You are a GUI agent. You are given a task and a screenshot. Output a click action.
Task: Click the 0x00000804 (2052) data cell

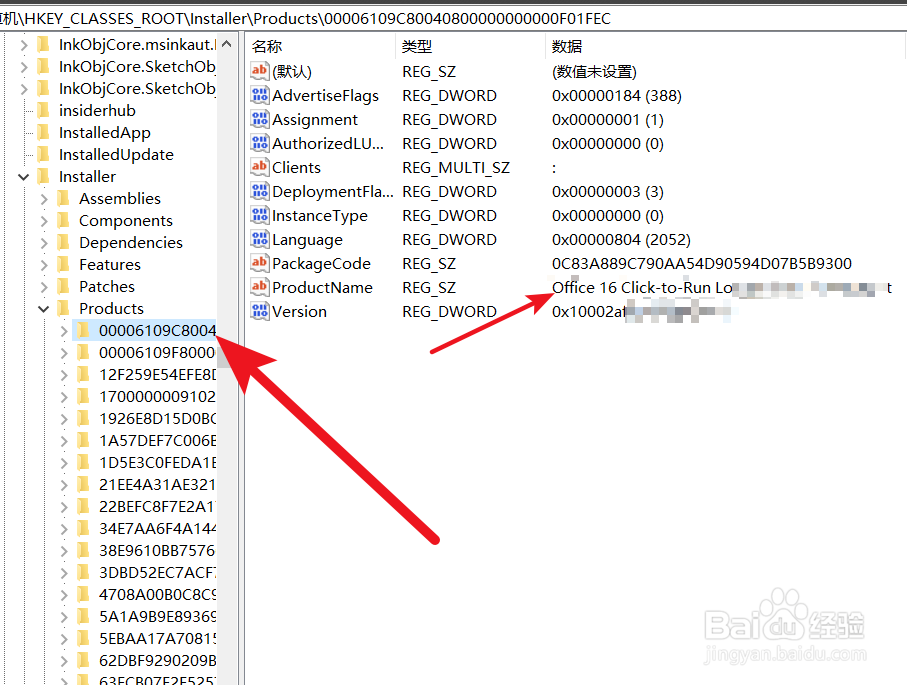[x=621, y=240]
